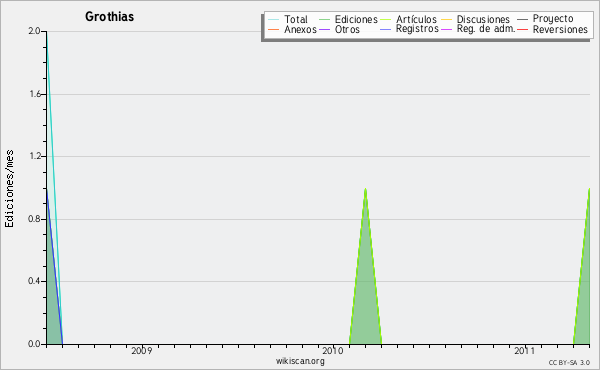
Task: Click the Total cyan line swatch
Action: point(274,19)
